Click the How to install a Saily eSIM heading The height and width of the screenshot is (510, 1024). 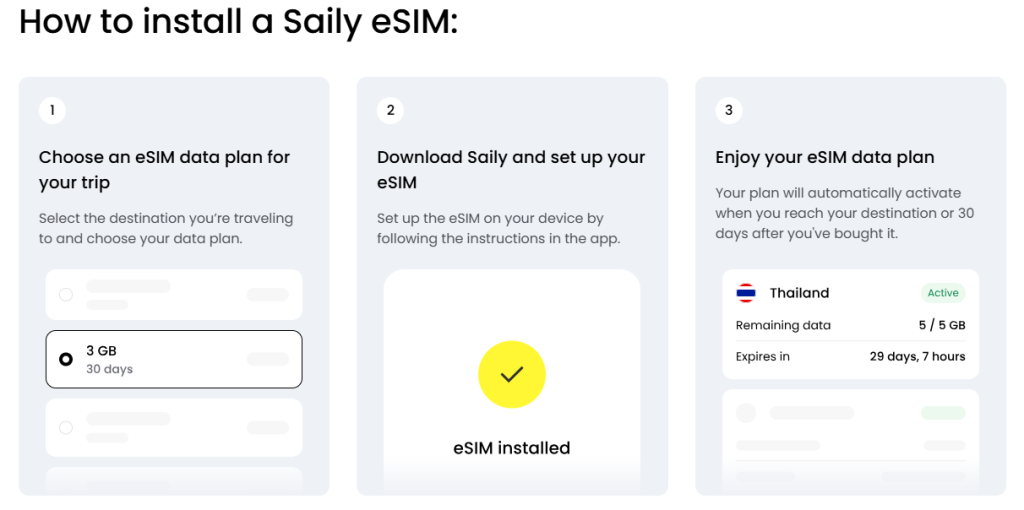tap(238, 22)
